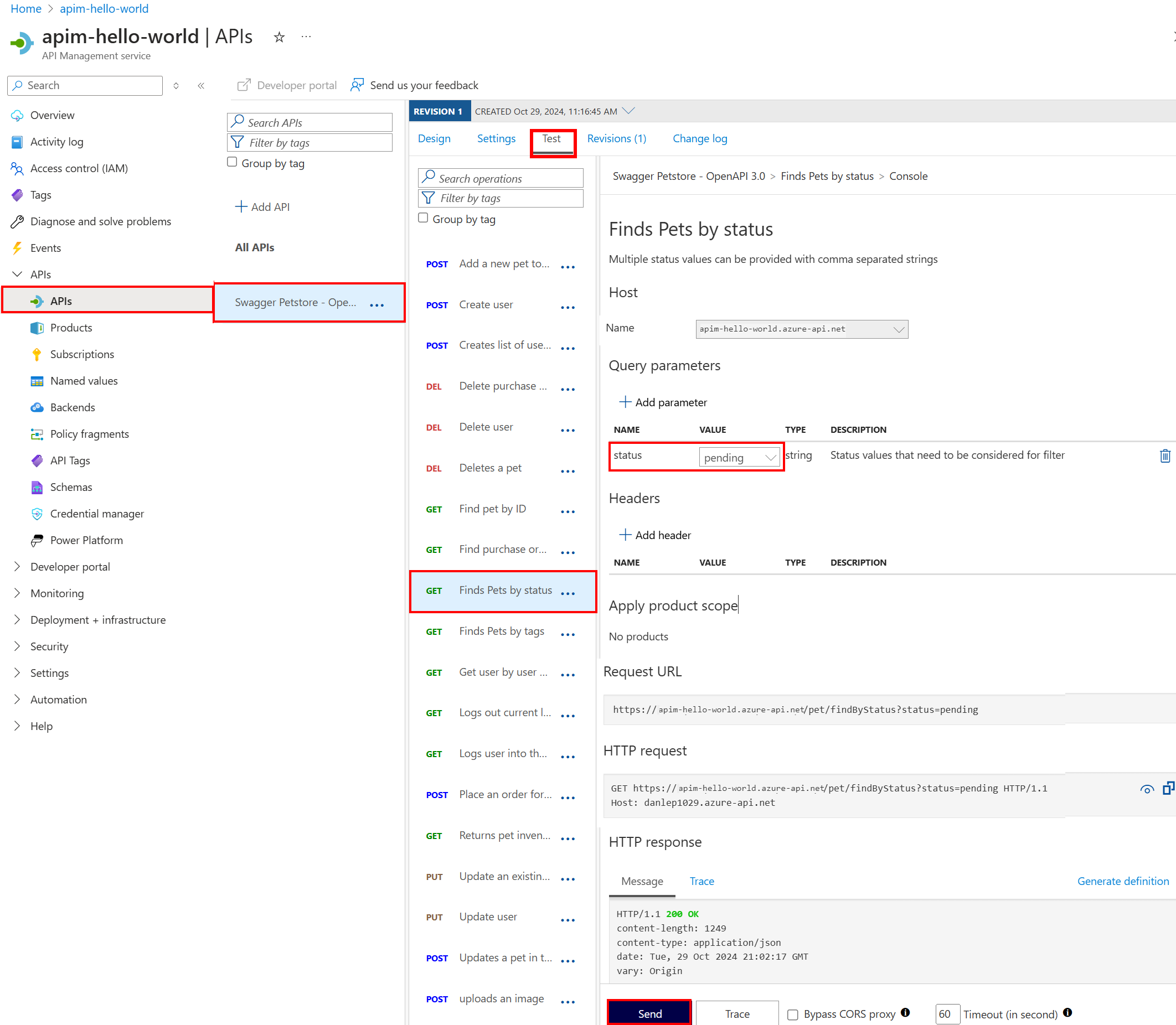Open Backends section
The height and width of the screenshot is (1025, 1176).
72,407
